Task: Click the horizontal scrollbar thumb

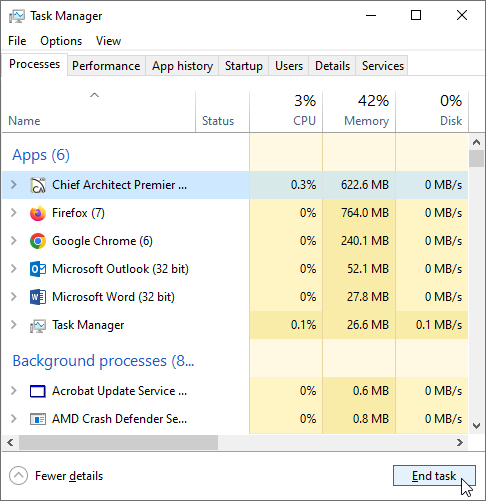Action: click(118, 443)
